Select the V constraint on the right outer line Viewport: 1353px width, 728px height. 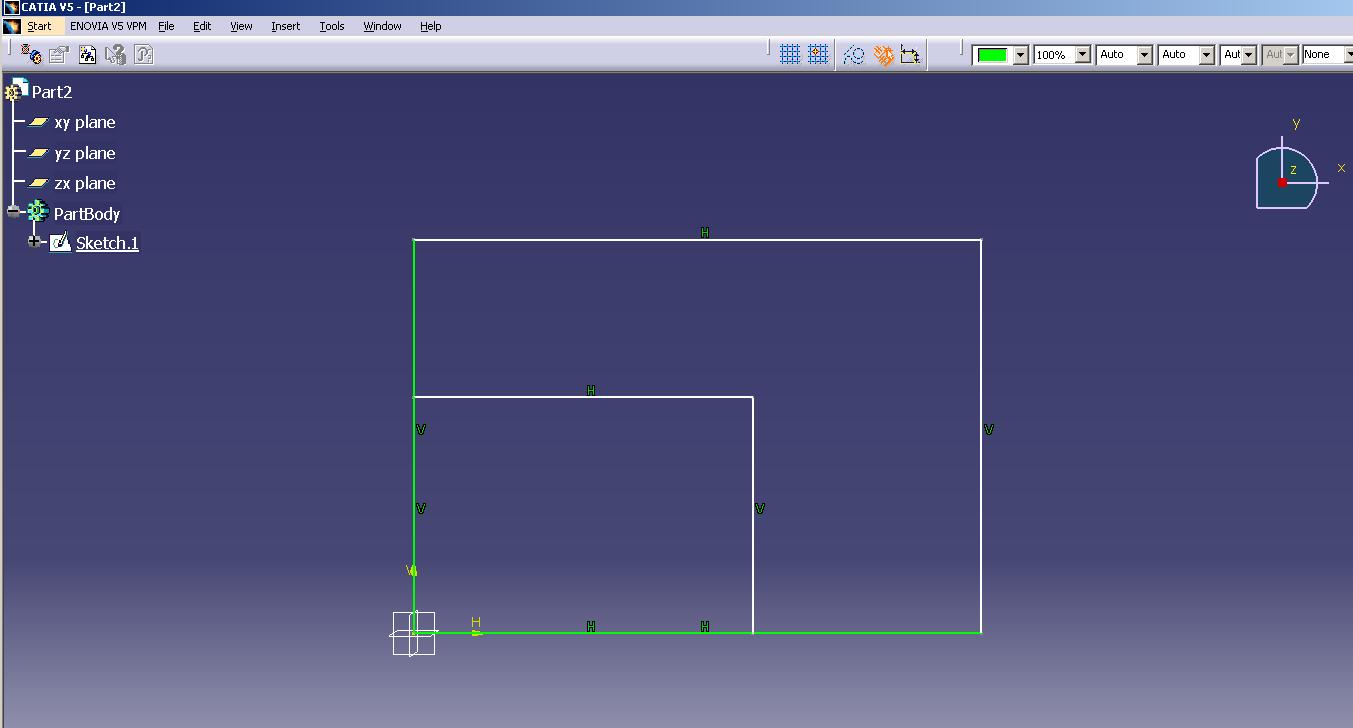(x=989, y=430)
